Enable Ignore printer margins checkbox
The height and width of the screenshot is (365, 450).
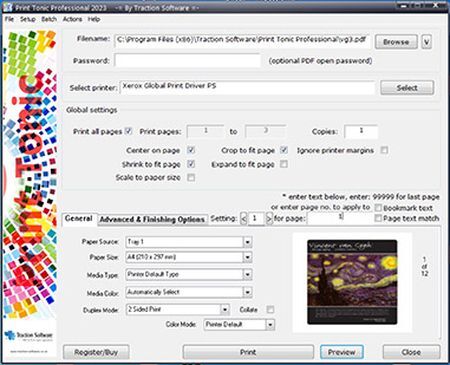tap(384, 150)
